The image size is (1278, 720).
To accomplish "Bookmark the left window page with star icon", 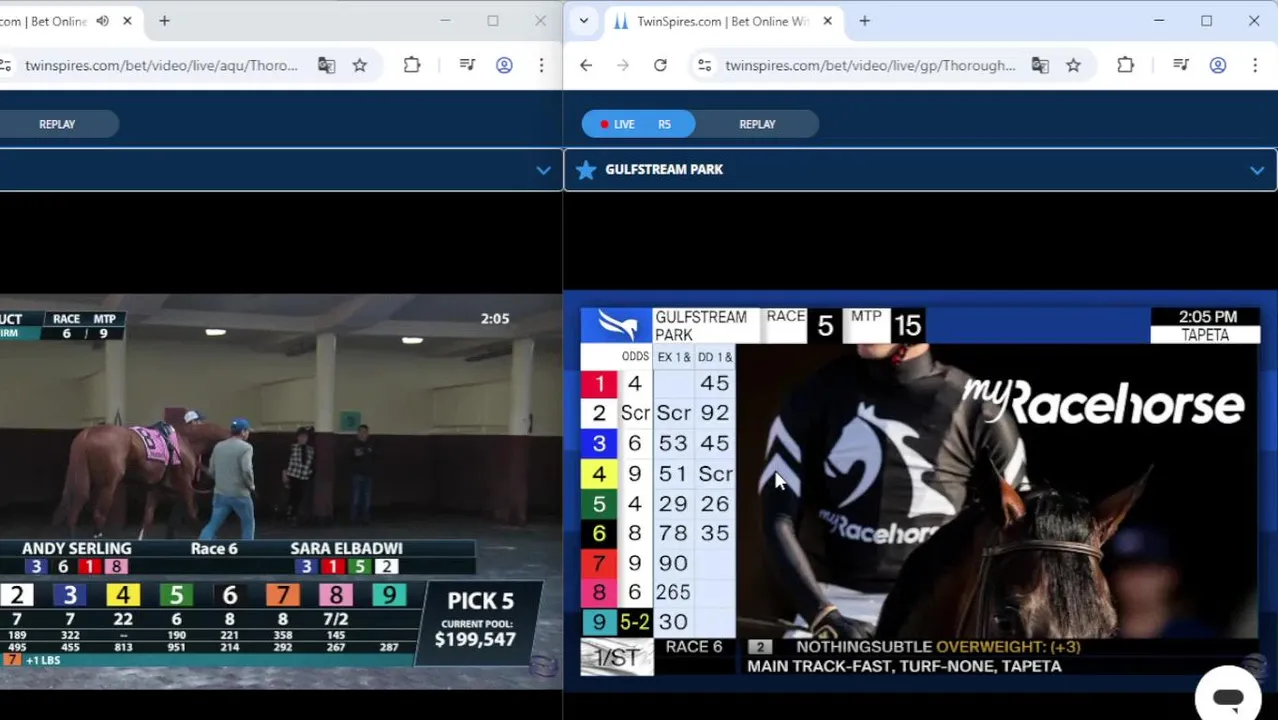I will coord(360,65).
